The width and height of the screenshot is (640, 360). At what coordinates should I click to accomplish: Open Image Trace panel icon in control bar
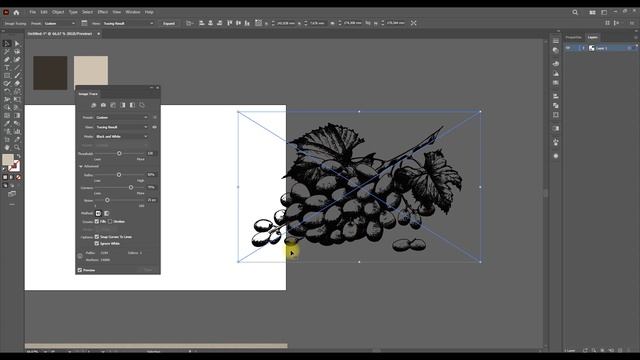[84, 23]
